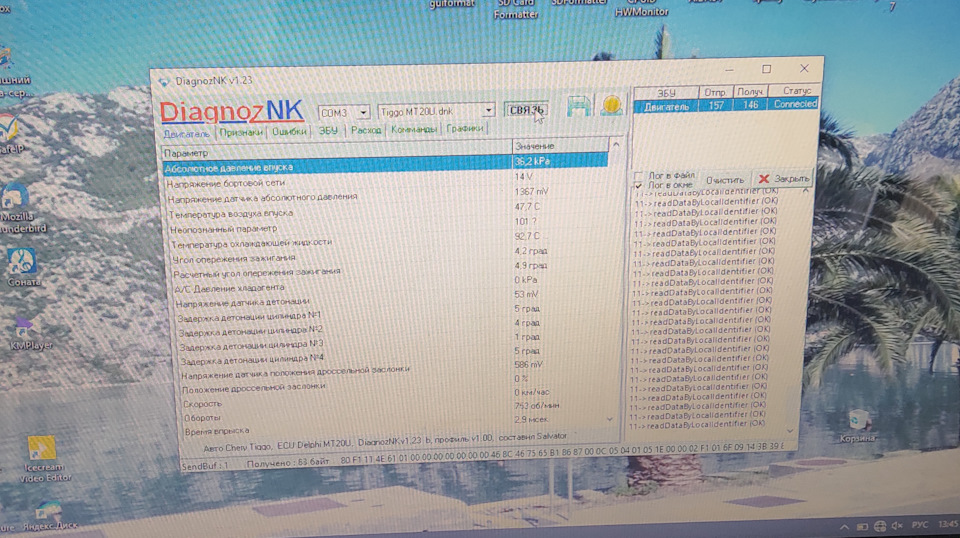Open the Корзина recycle bin icon
Viewport: 960px width, 538px height.
click(857, 426)
